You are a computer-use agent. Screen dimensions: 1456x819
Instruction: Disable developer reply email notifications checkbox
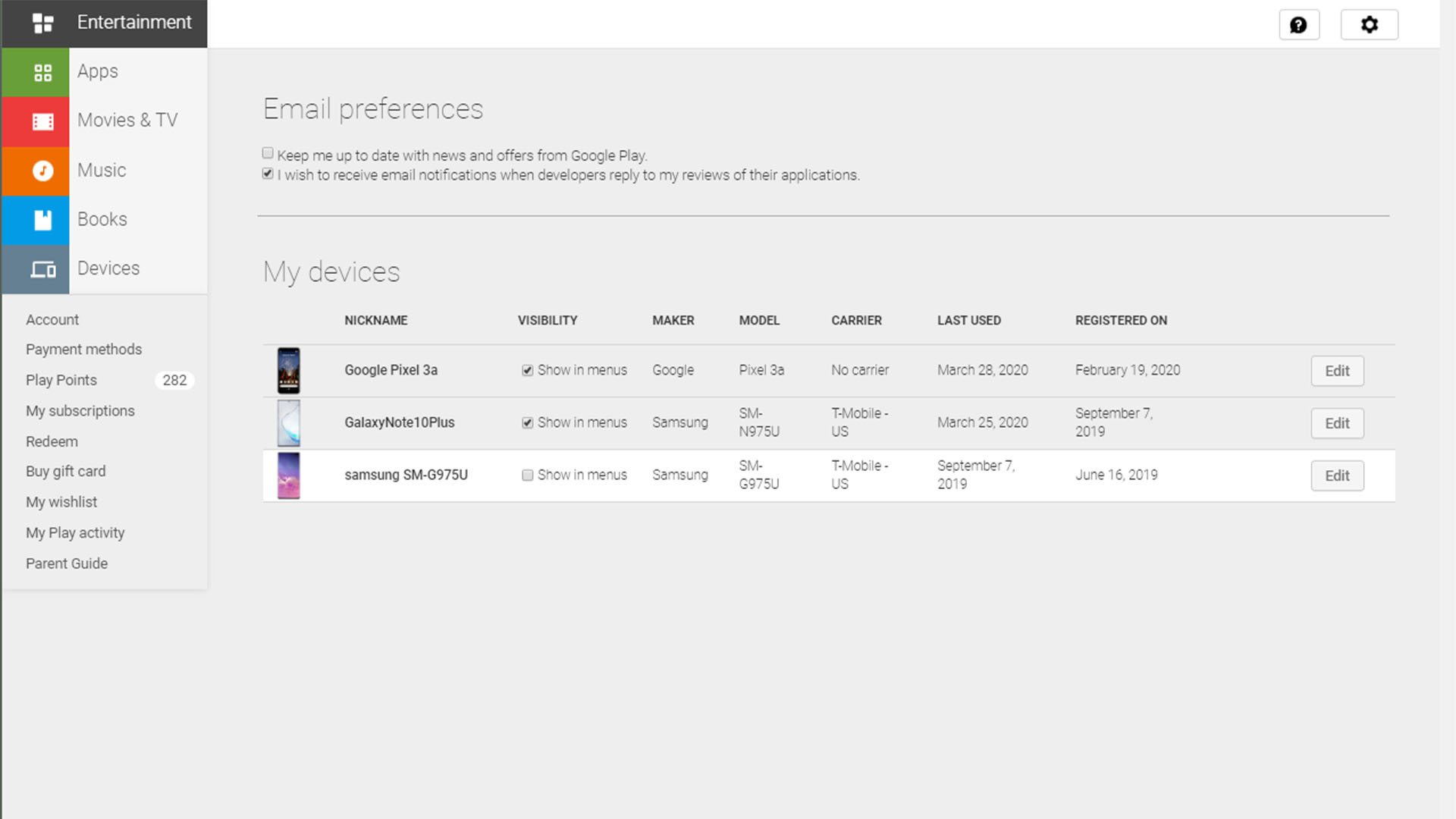[x=268, y=174]
